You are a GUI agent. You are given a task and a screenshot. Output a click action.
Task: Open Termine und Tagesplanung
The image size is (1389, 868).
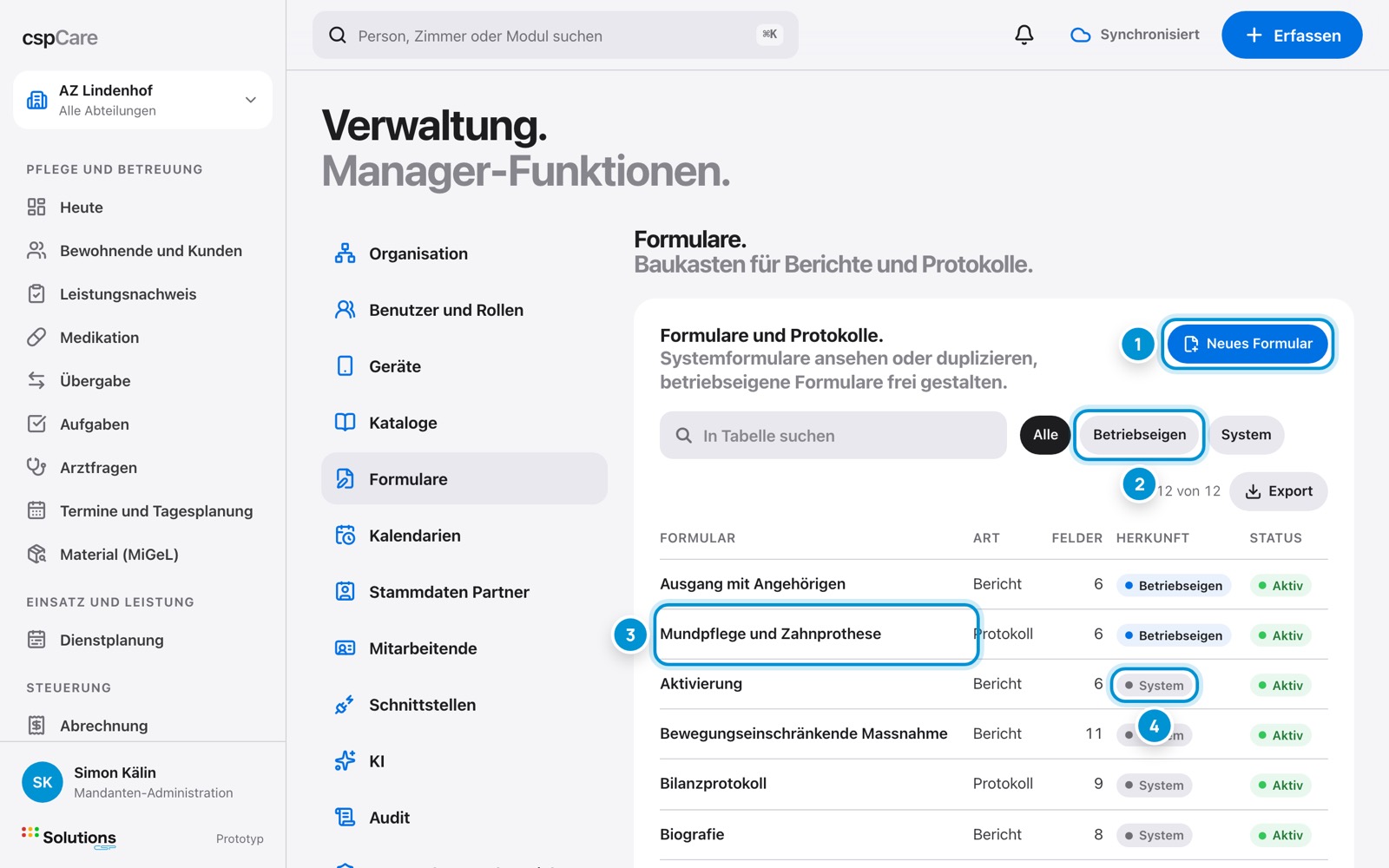(142, 511)
